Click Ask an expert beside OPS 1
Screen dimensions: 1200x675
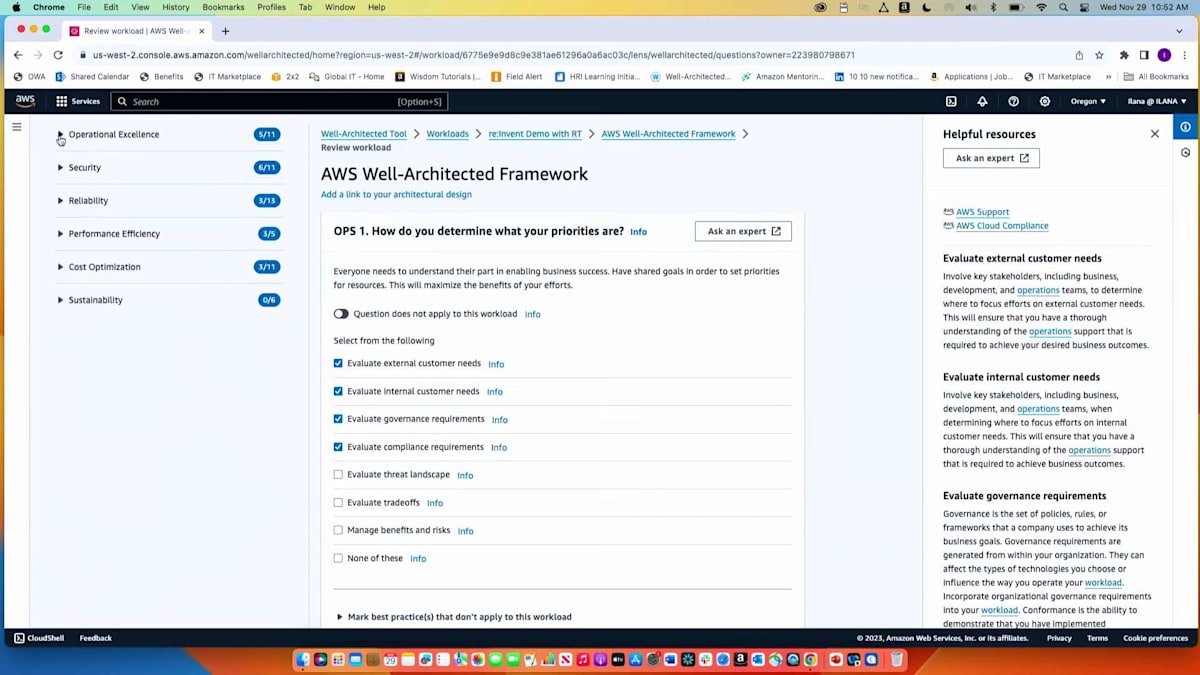[x=743, y=231]
